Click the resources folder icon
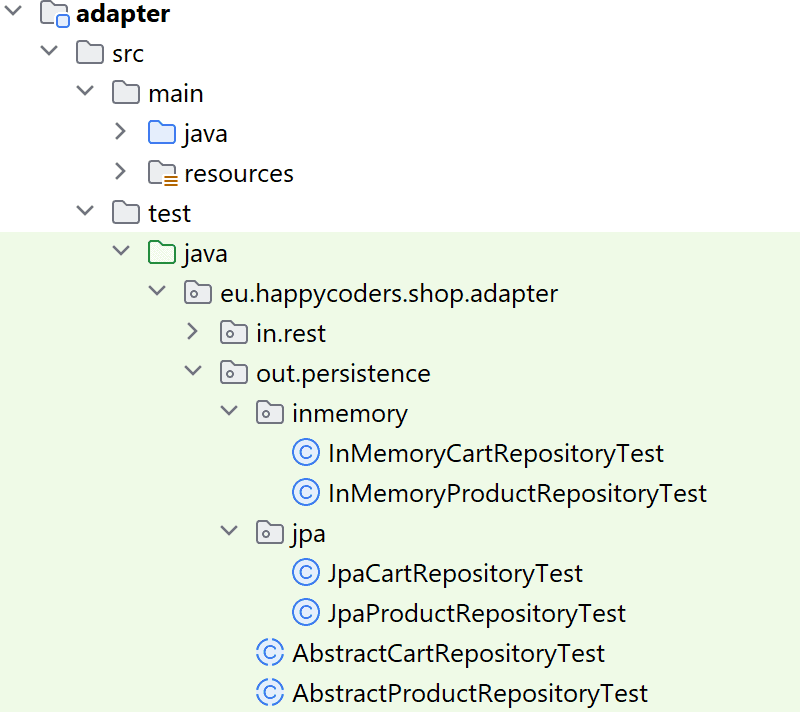Screen dimensions: 800x712 tap(161, 172)
